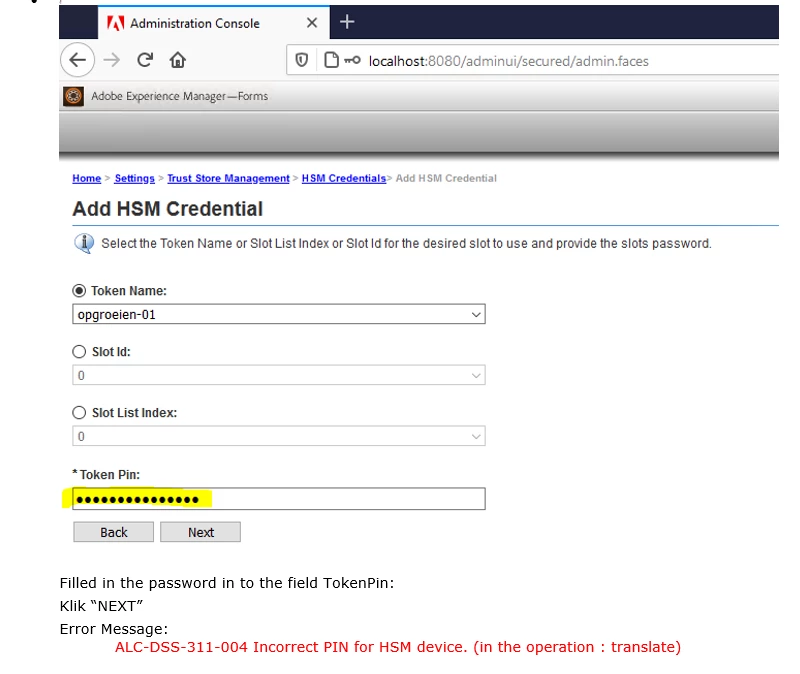Open the browser home page icon
Image resolution: width=800 pixels, height=674 pixels.
click(178, 60)
